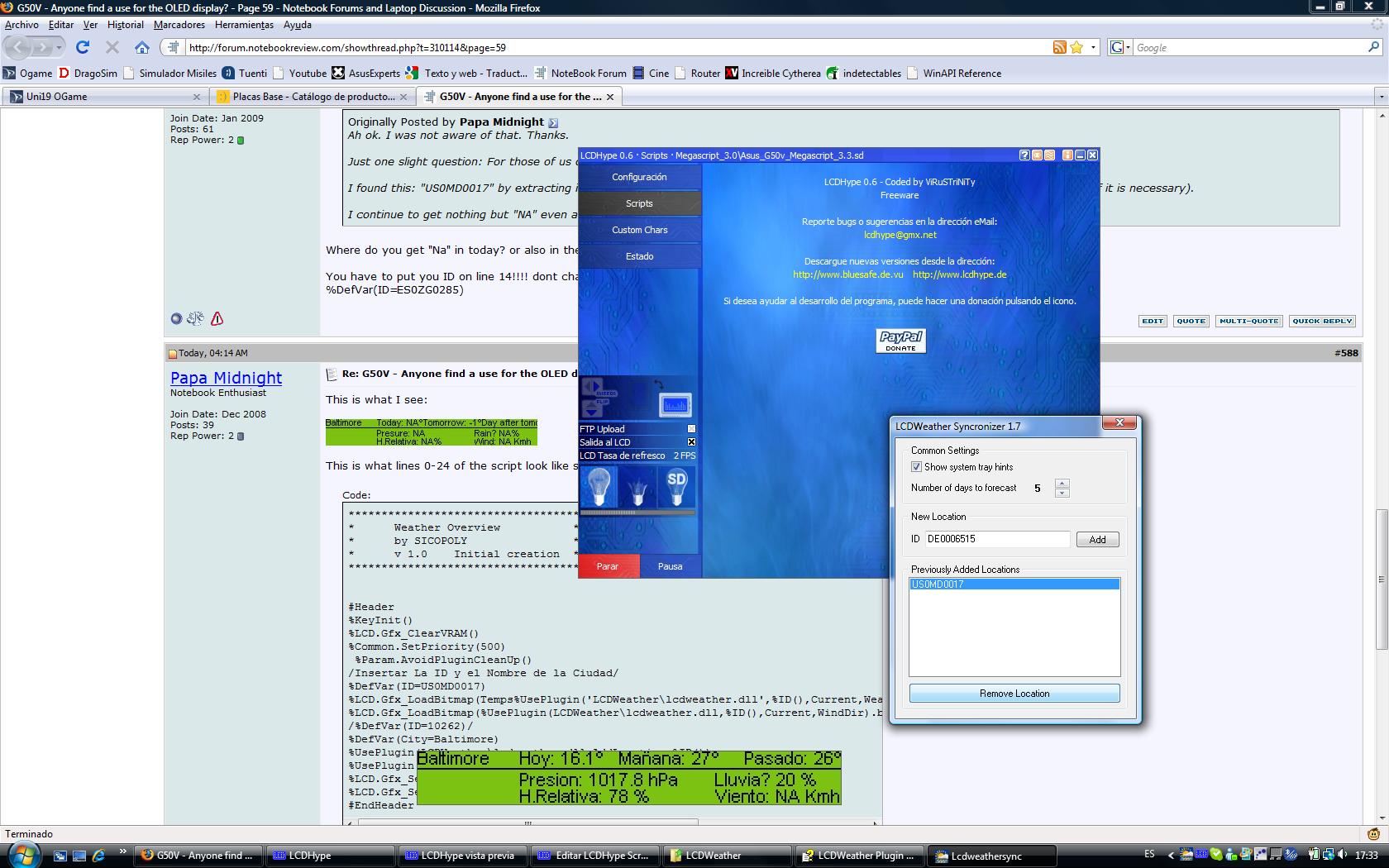1389x868 pixels.
Task: Click the mirror arrow icon in LCDHype
Action: tap(594, 388)
